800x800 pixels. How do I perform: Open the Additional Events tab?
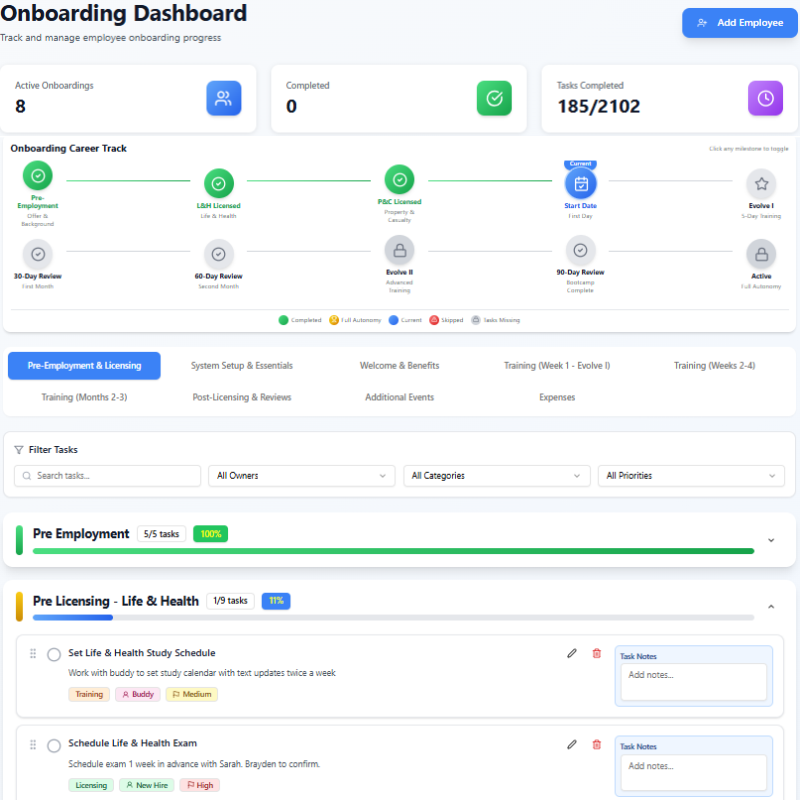tap(399, 397)
